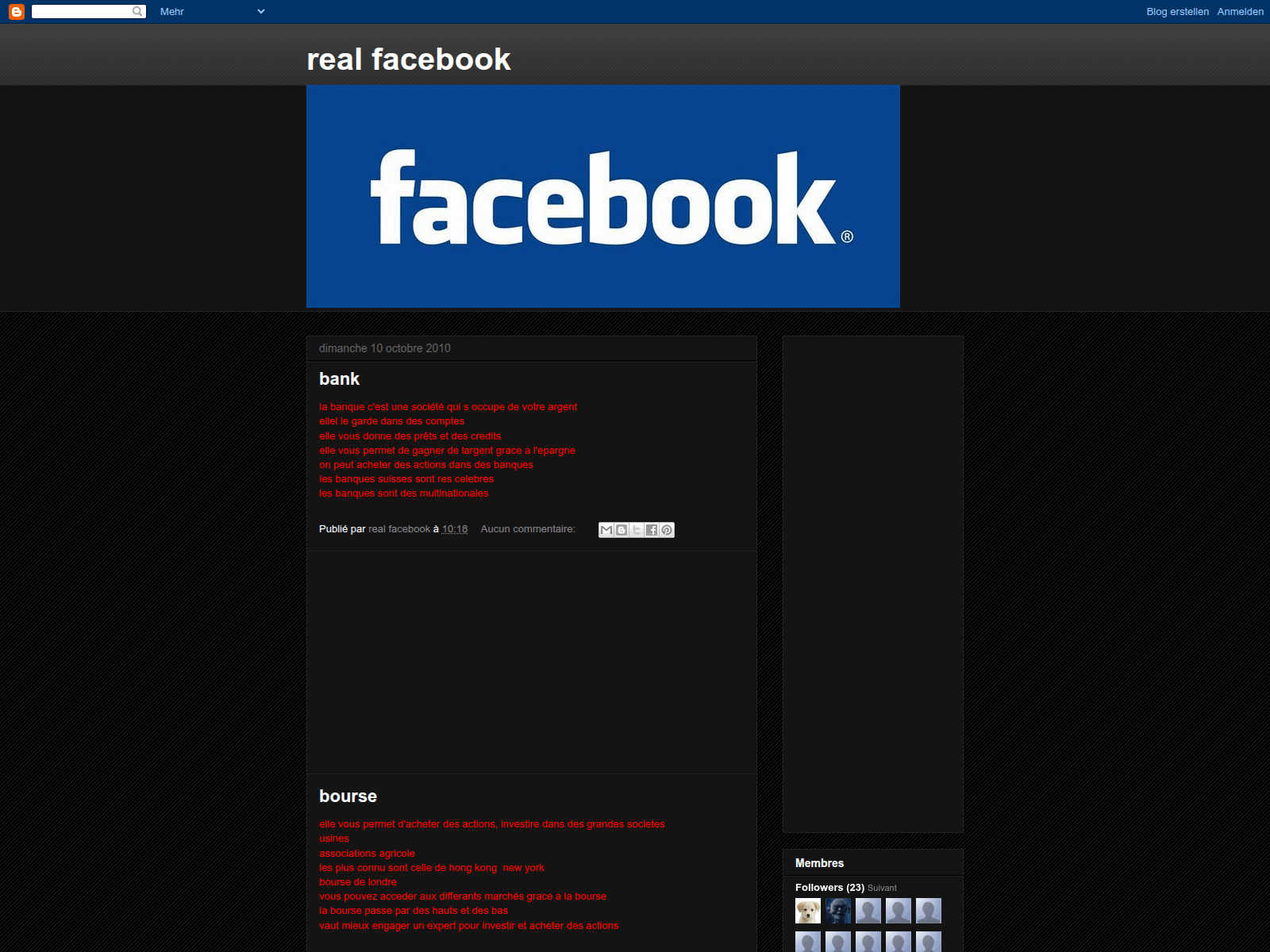Share bank post by email icon
The image size is (1270, 952).
pyautogui.click(x=606, y=530)
